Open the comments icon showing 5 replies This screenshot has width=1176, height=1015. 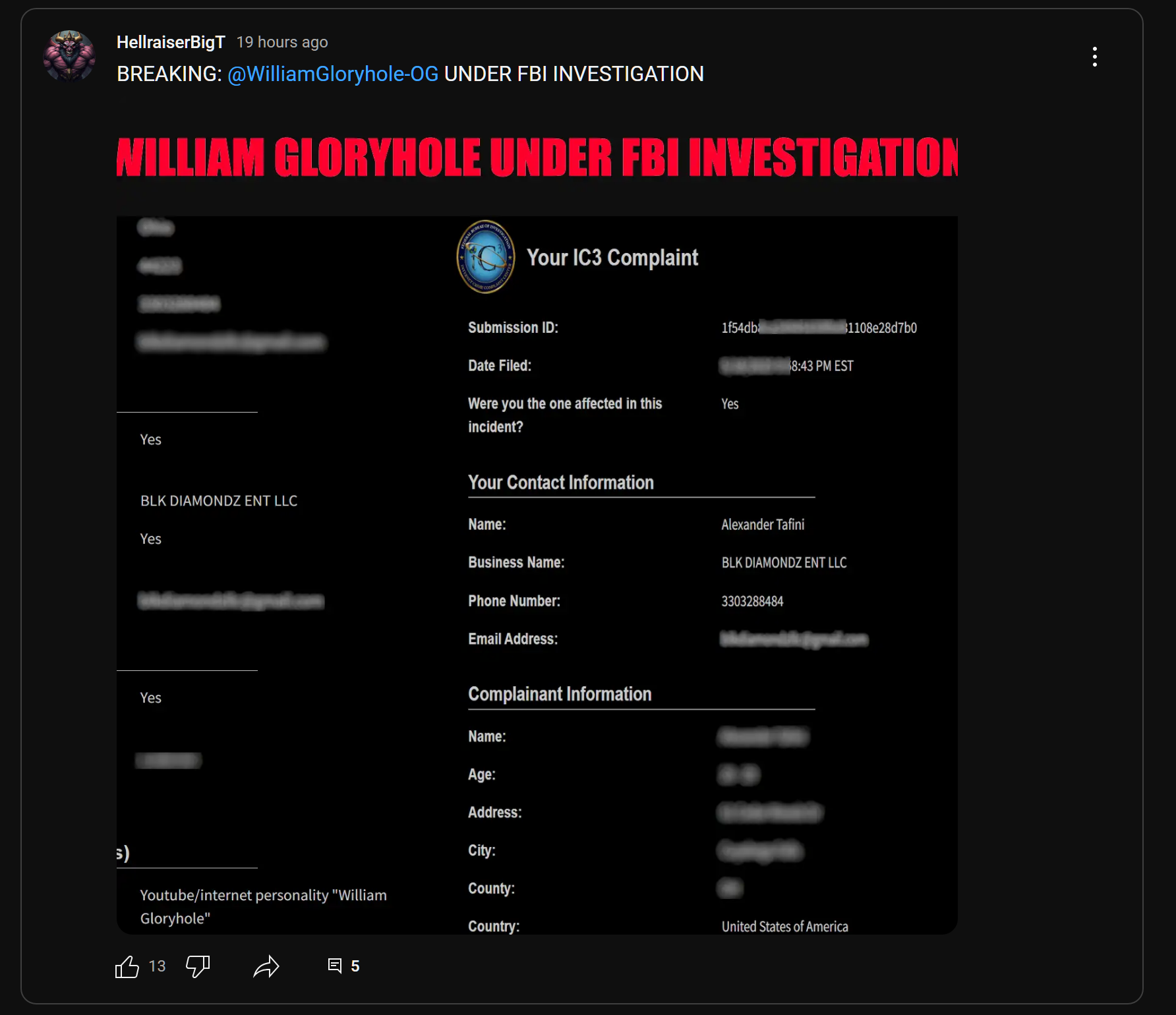pos(335,966)
